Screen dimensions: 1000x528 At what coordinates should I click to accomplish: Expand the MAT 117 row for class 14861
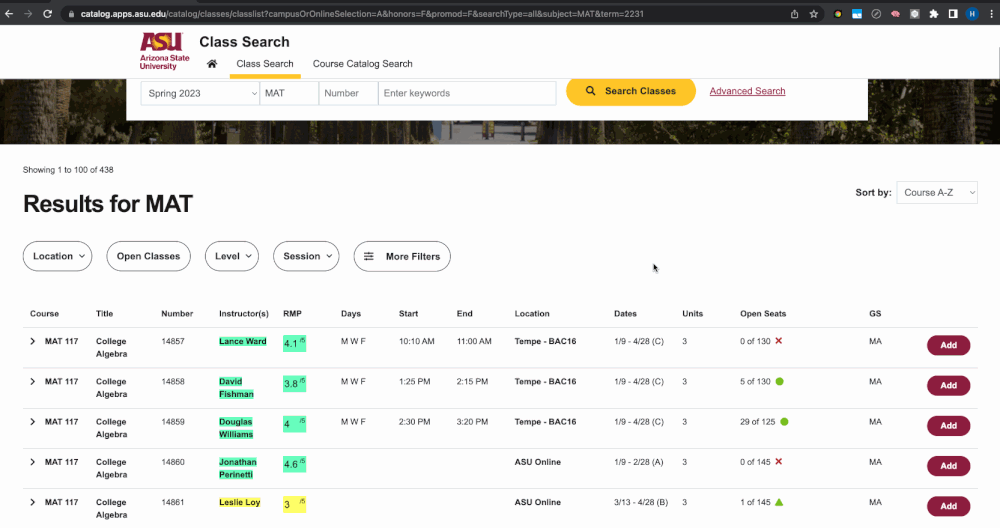[x=33, y=502]
